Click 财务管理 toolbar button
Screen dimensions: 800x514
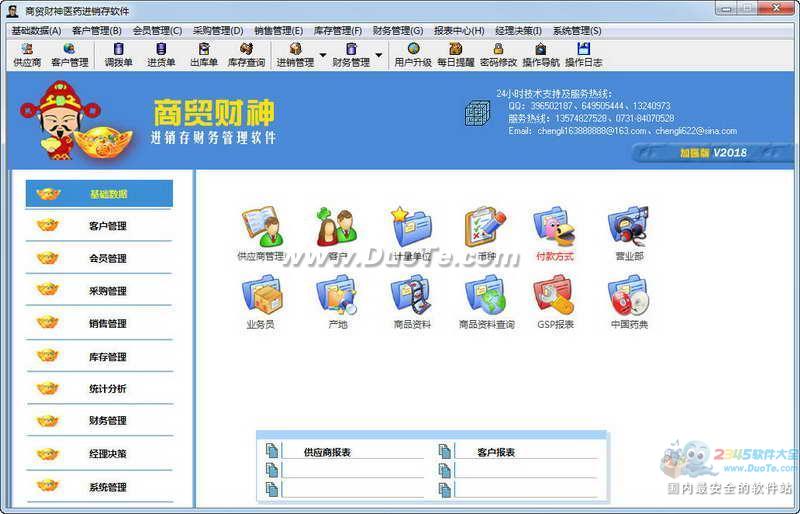[351, 55]
